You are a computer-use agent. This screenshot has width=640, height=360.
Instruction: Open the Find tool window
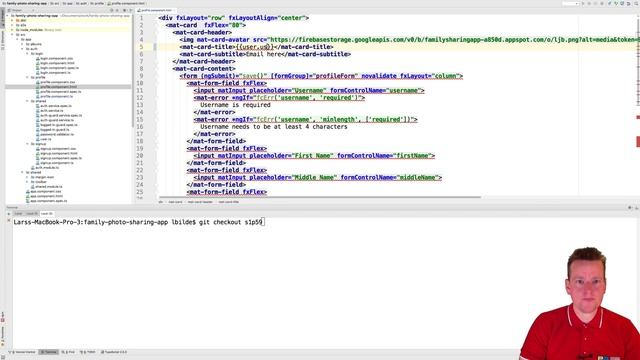(69, 352)
